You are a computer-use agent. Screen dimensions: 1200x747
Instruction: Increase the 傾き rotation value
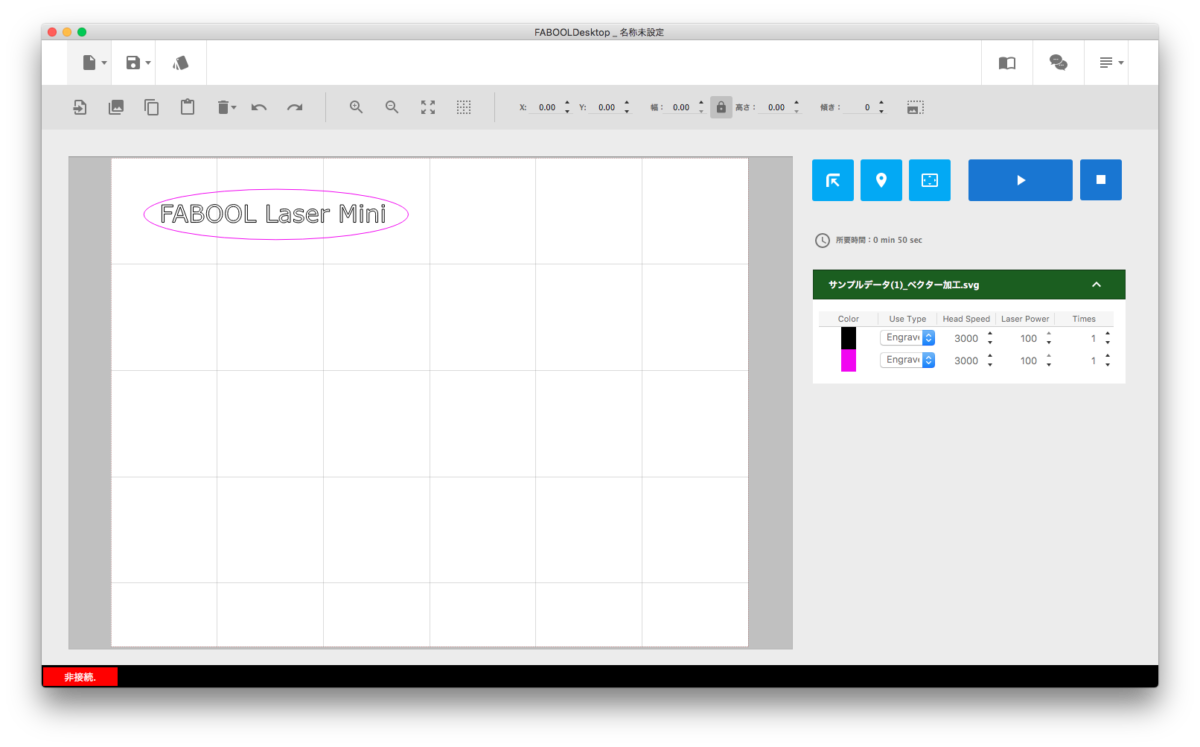tap(881, 103)
